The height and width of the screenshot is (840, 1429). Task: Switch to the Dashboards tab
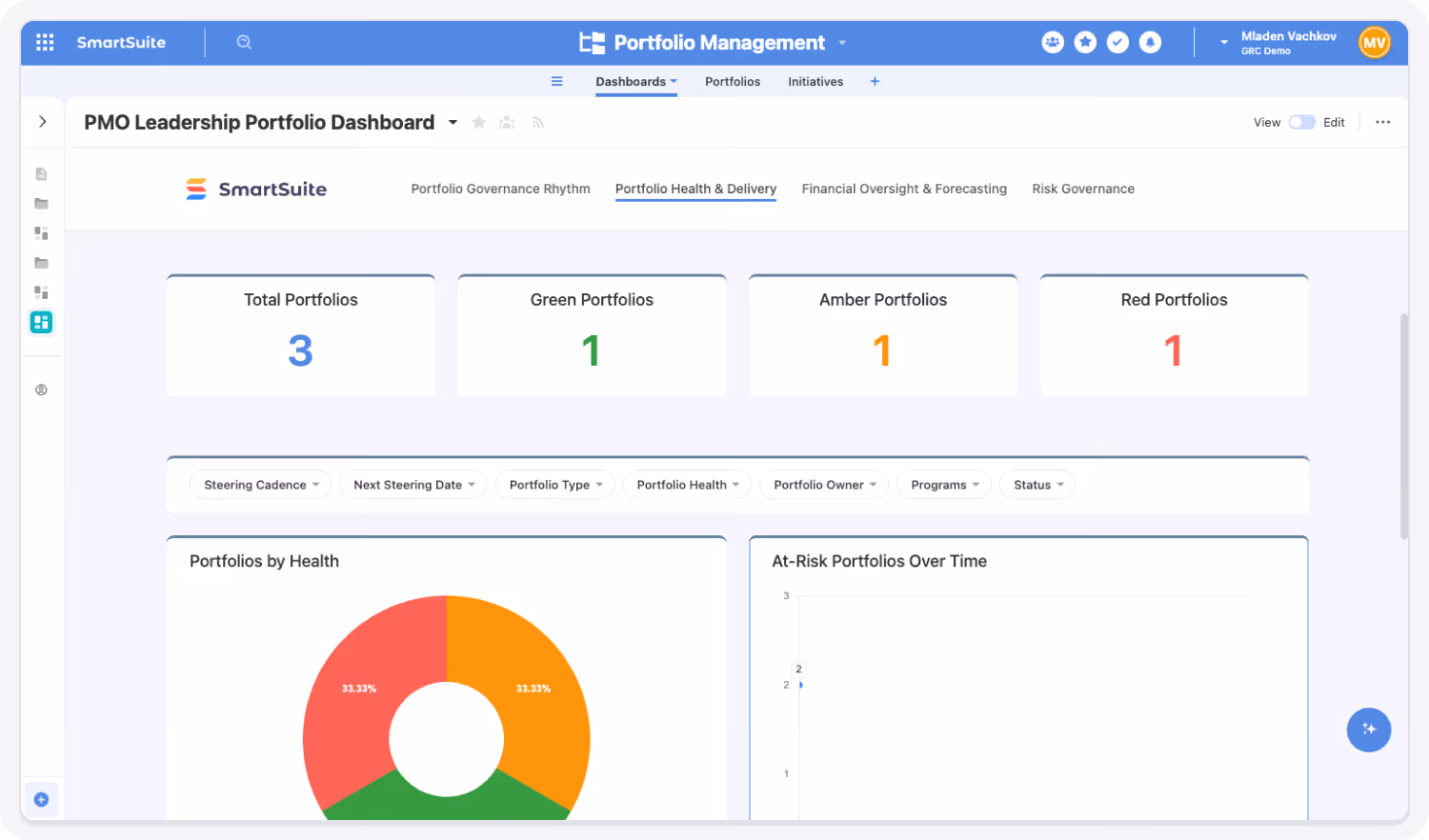pos(635,81)
